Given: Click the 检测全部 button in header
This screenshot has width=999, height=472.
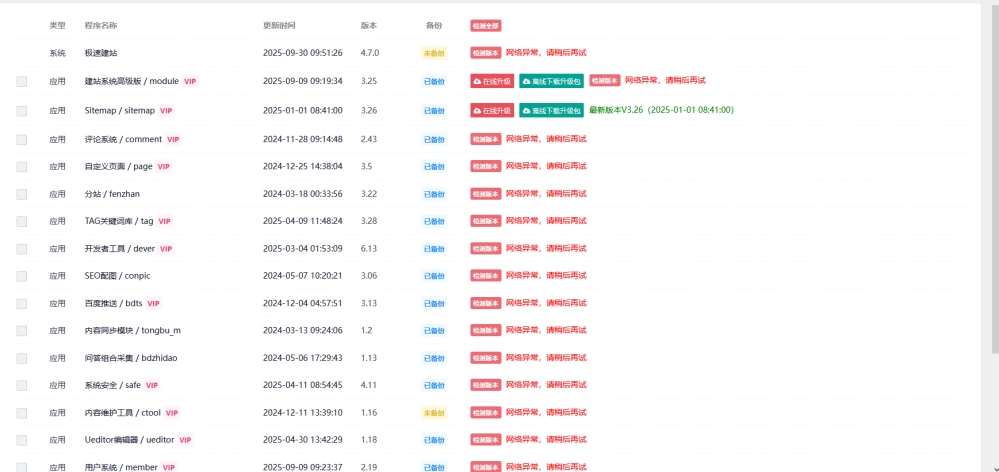Looking at the screenshot, I should click(485, 25).
